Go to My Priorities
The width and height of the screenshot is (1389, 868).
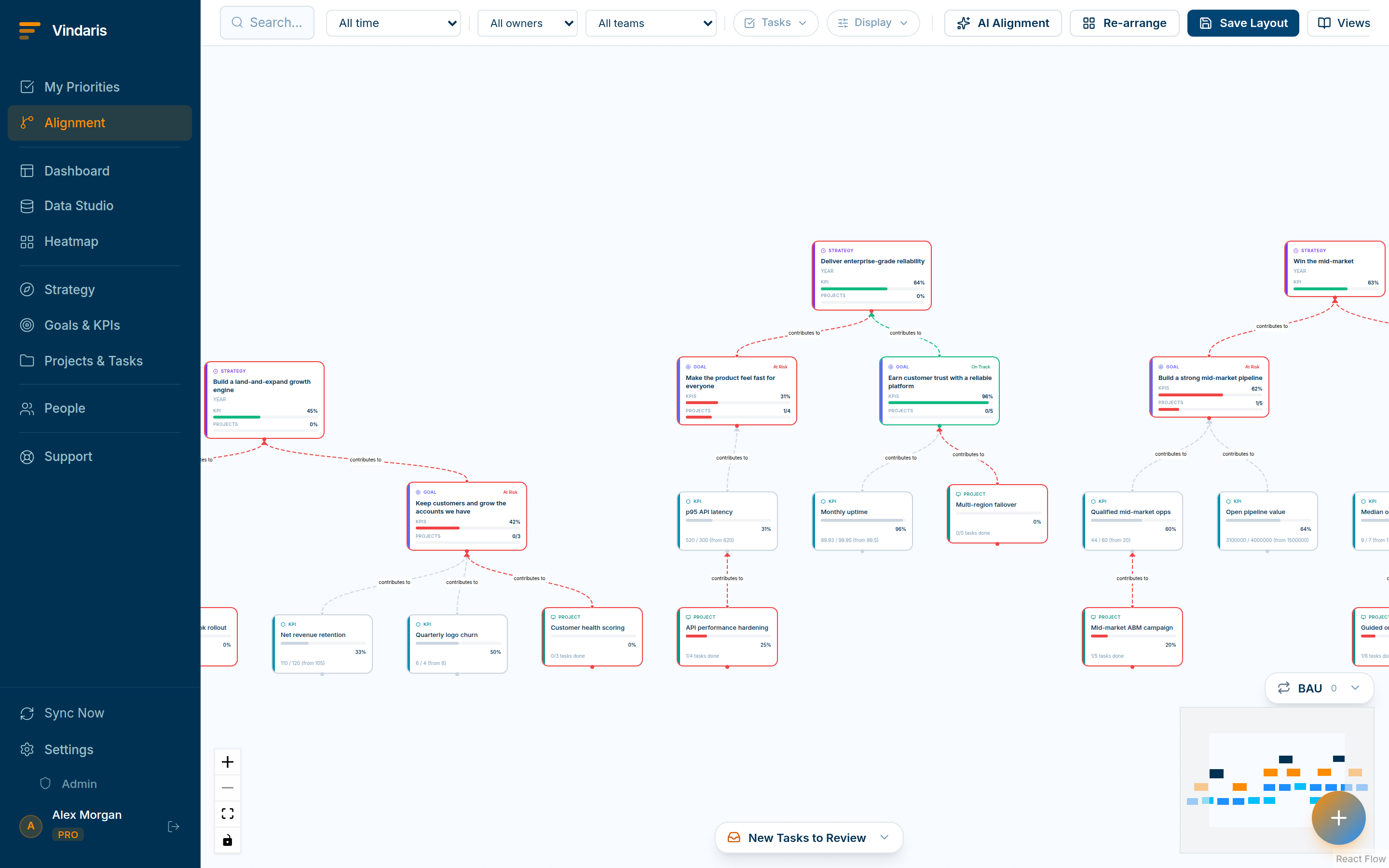coord(99,87)
